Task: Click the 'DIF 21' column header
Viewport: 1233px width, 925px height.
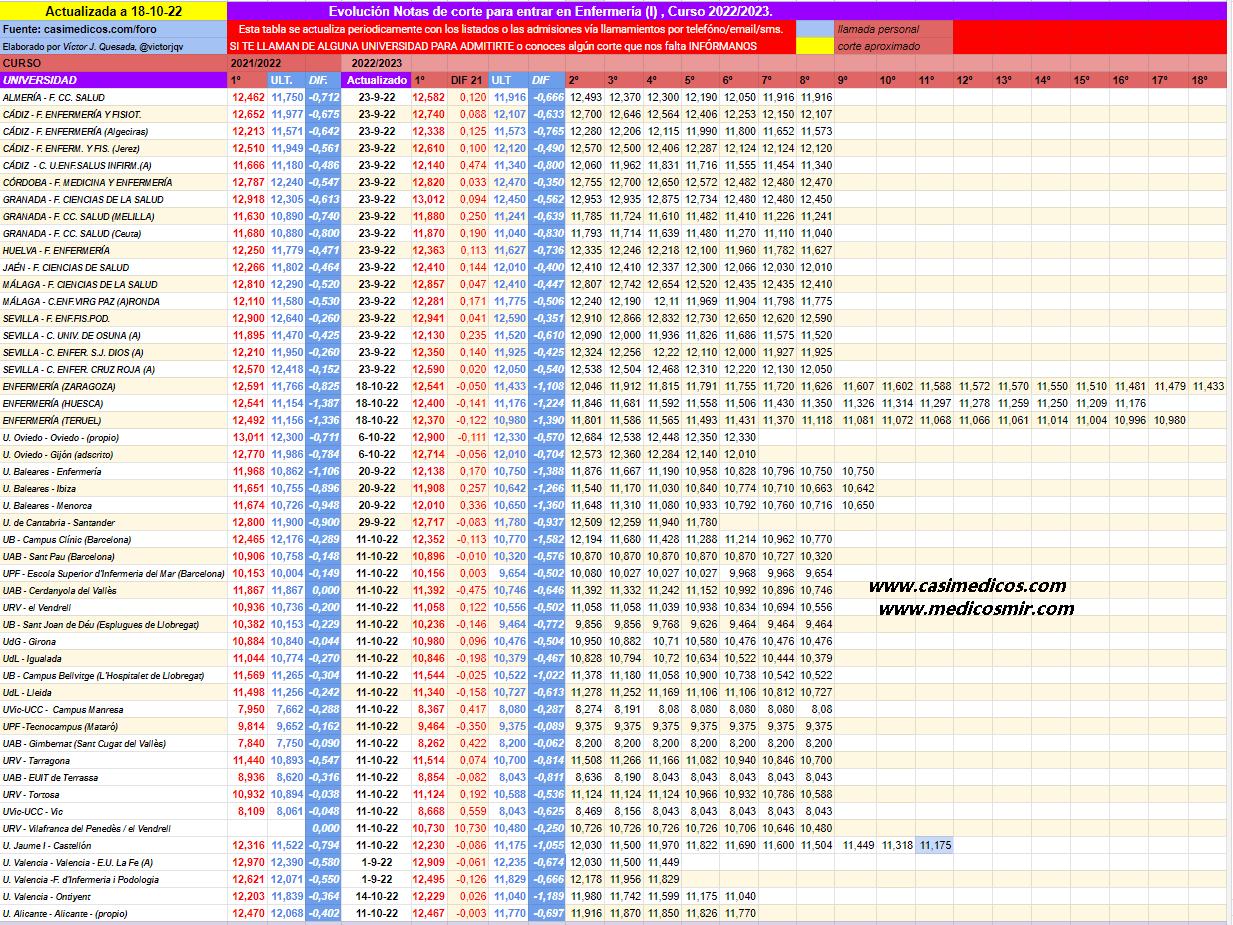Action: point(467,80)
